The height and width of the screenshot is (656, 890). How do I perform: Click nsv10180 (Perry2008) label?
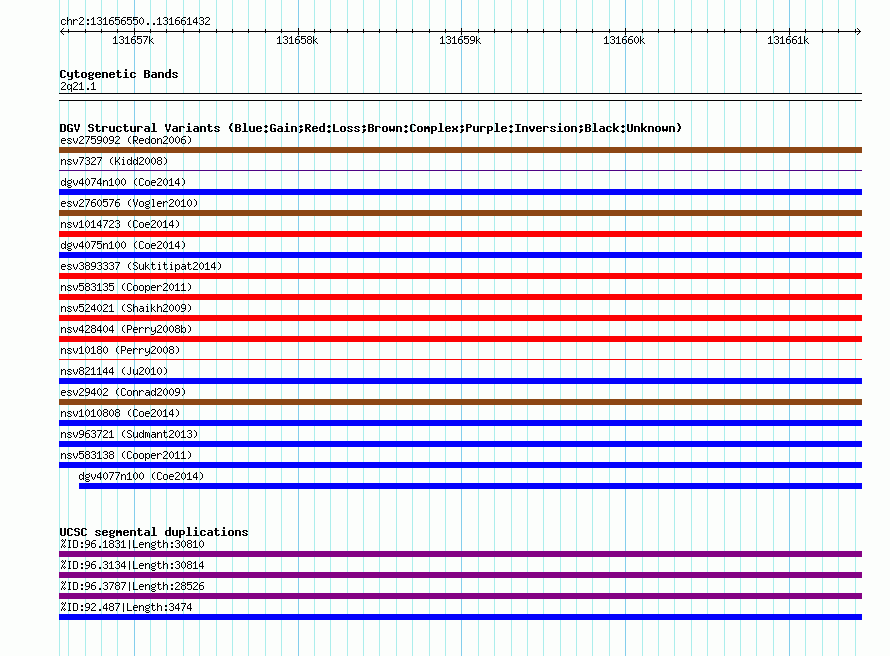click(x=120, y=350)
